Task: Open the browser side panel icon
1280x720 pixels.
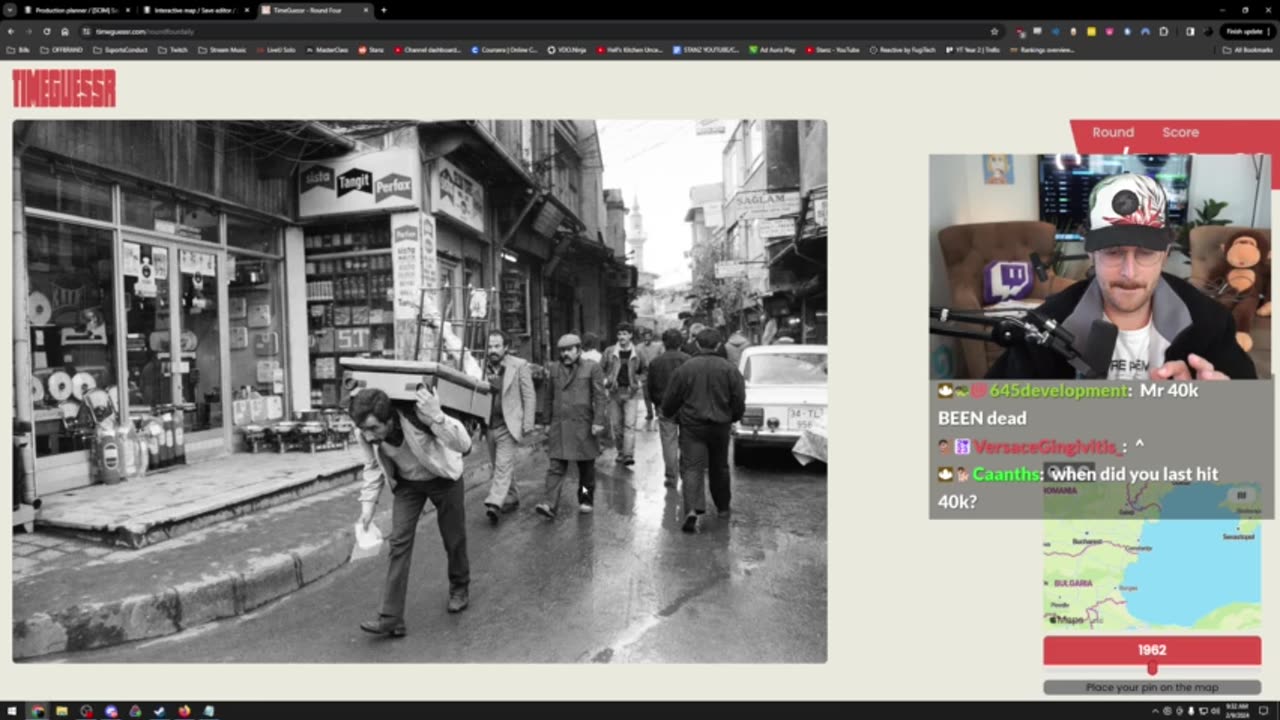Action: pyautogui.click(x=1190, y=32)
